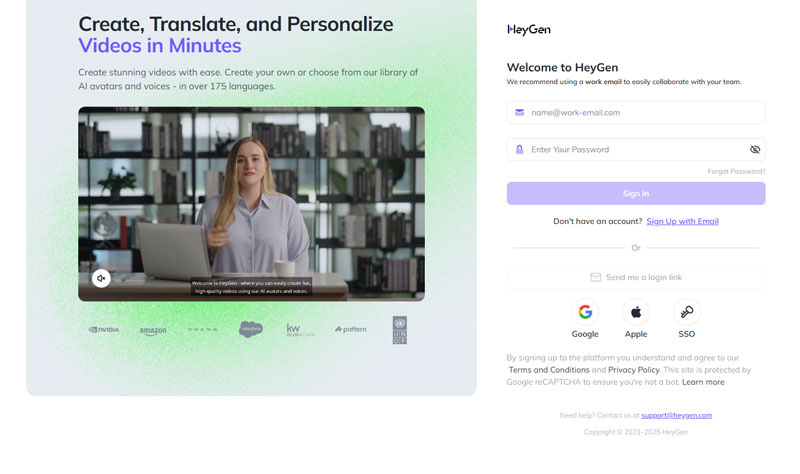
Task: Focus the work email input field
Action: [636, 112]
